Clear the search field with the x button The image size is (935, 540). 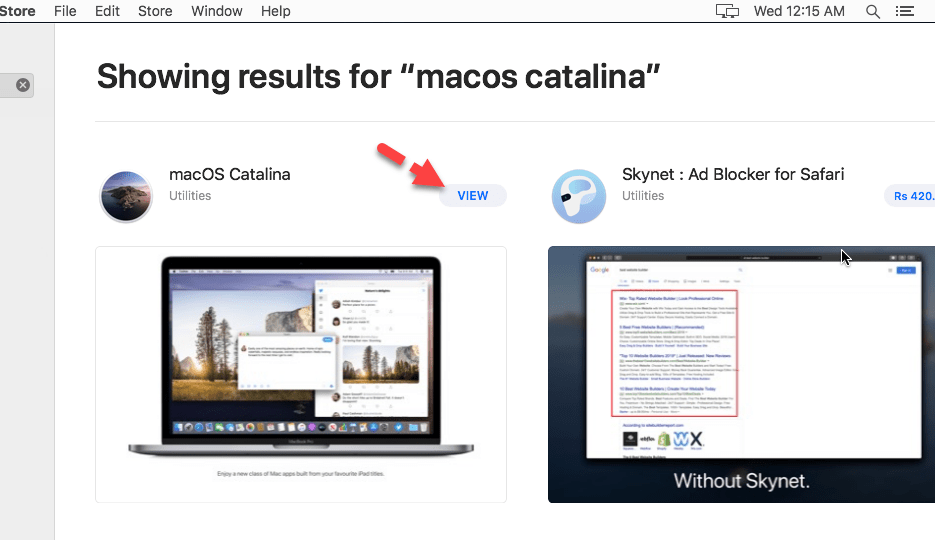[23, 86]
